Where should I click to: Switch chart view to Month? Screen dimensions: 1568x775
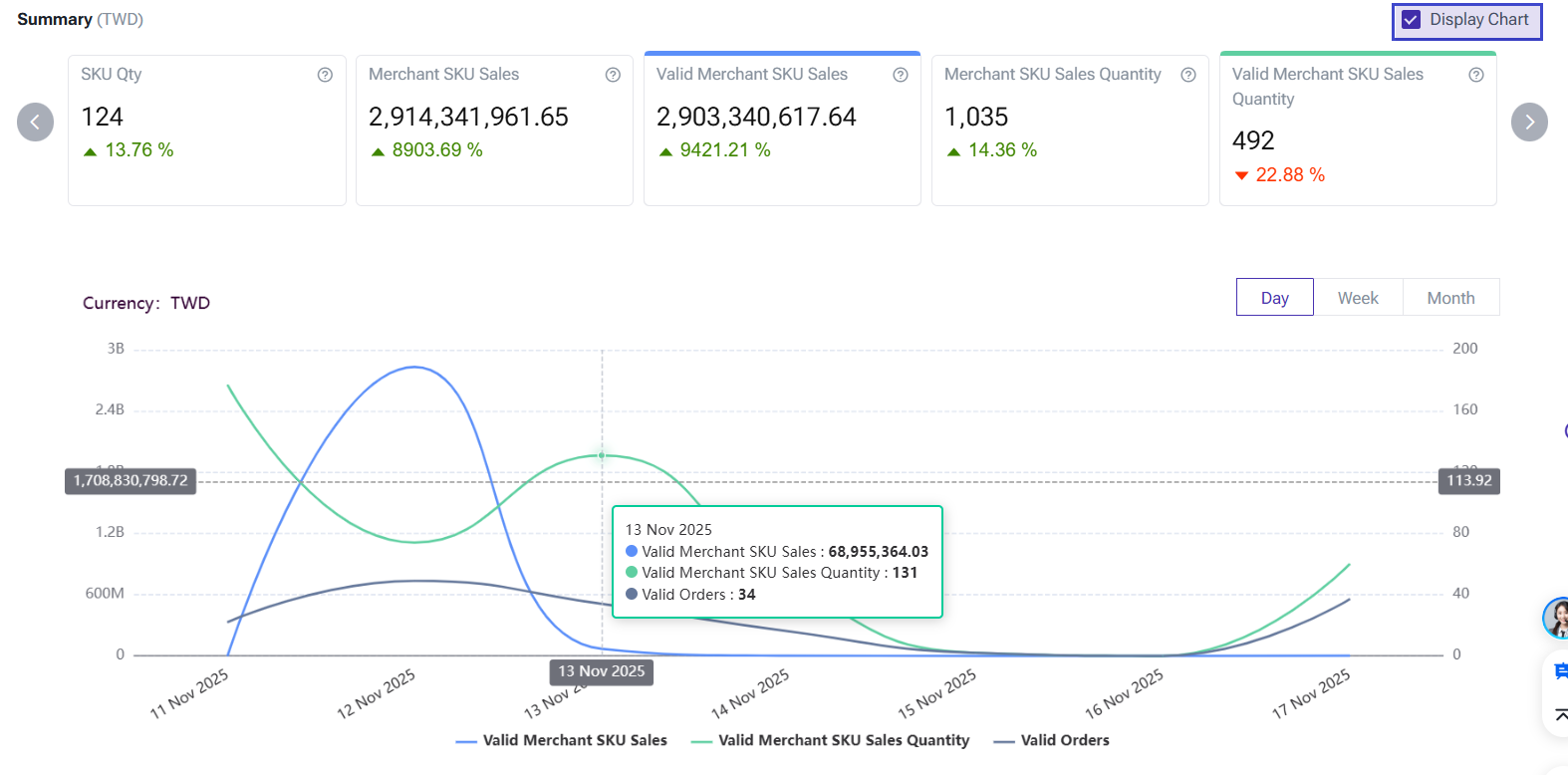tap(1450, 298)
